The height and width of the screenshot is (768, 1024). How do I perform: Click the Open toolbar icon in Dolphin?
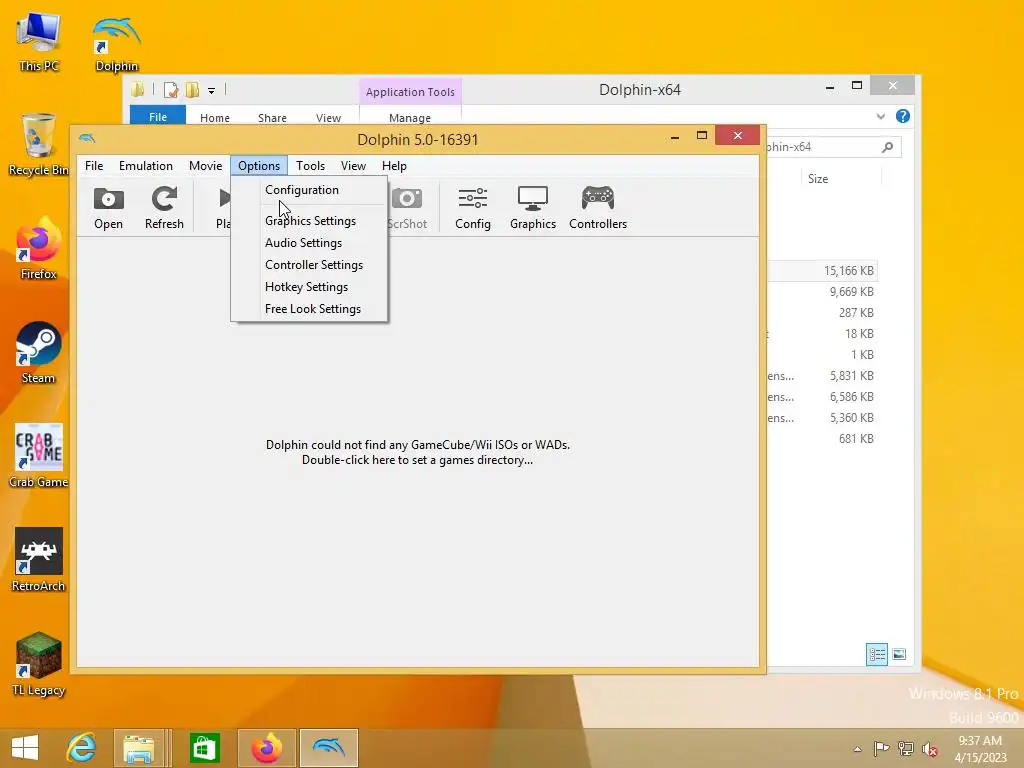pyautogui.click(x=108, y=208)
